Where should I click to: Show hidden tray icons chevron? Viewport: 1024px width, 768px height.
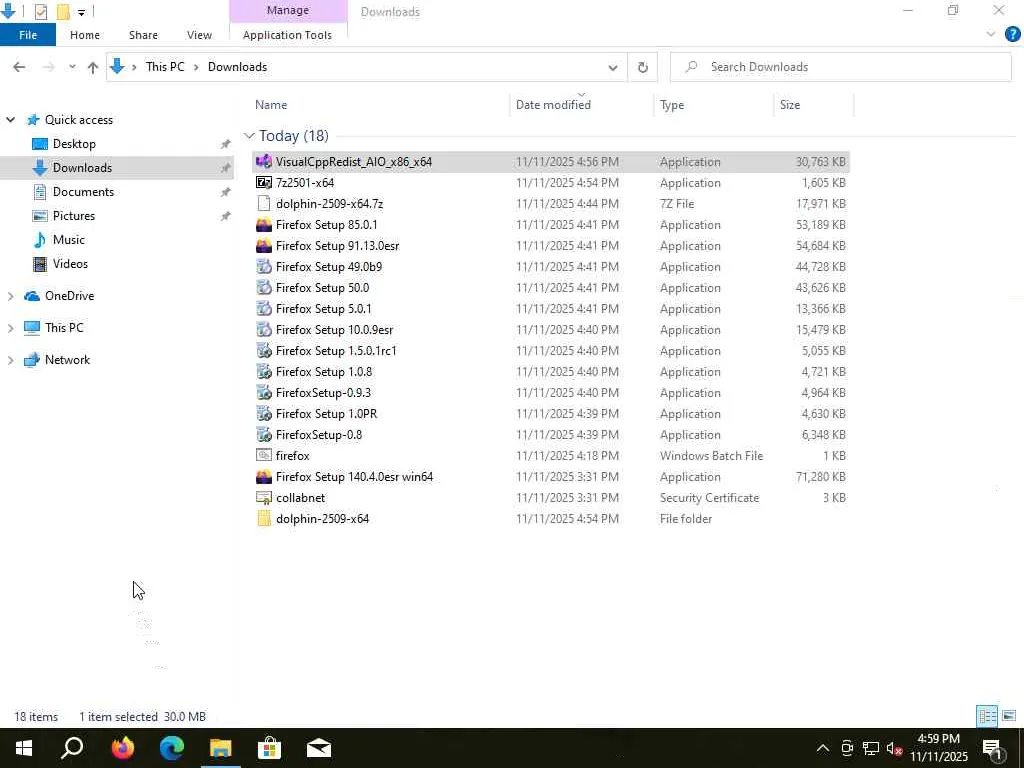point(823,748)
